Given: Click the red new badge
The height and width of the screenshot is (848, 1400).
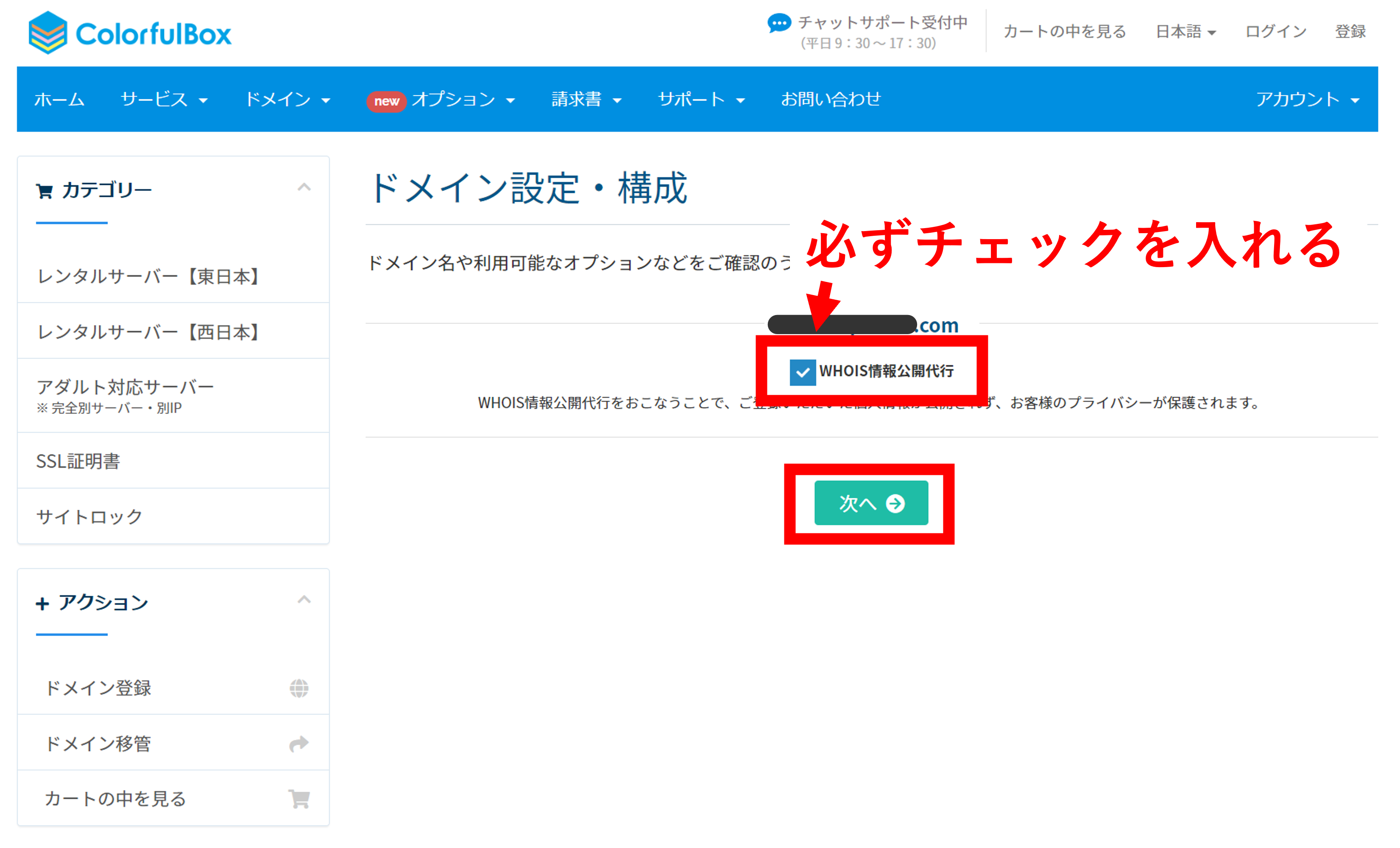Looking at the screenshot, I should (386, 101).
